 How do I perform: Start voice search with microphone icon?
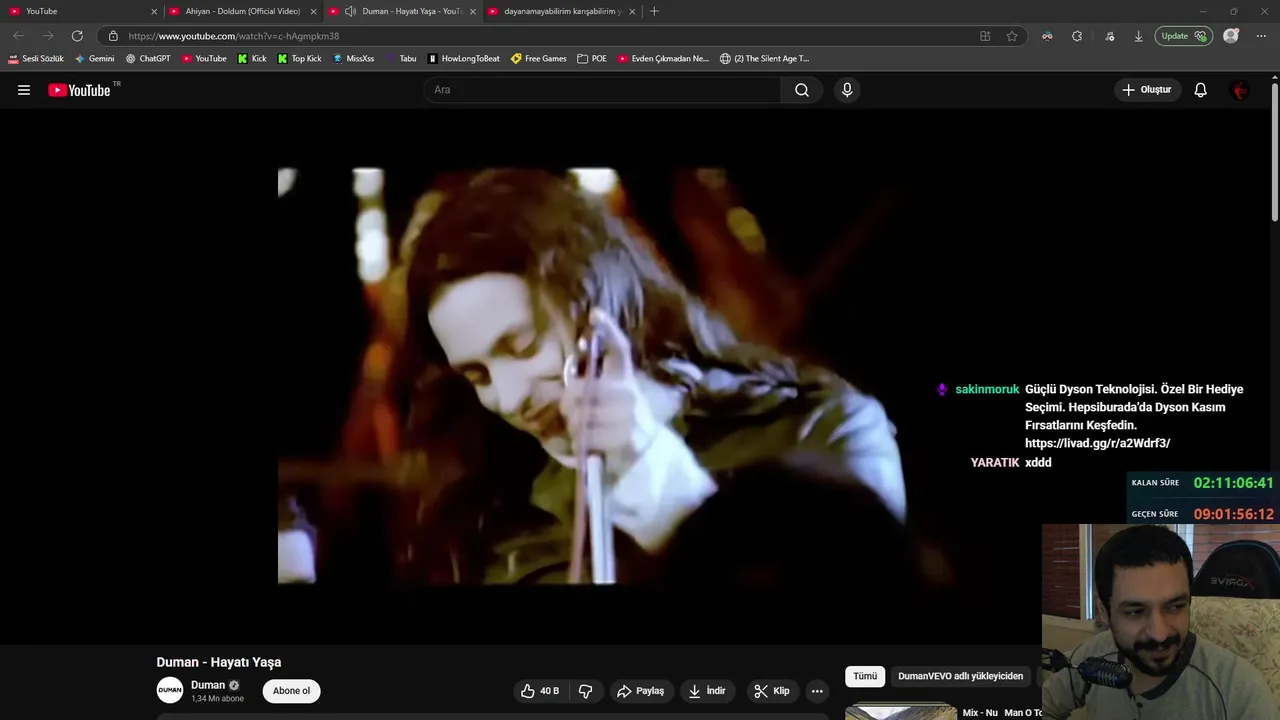847,90
